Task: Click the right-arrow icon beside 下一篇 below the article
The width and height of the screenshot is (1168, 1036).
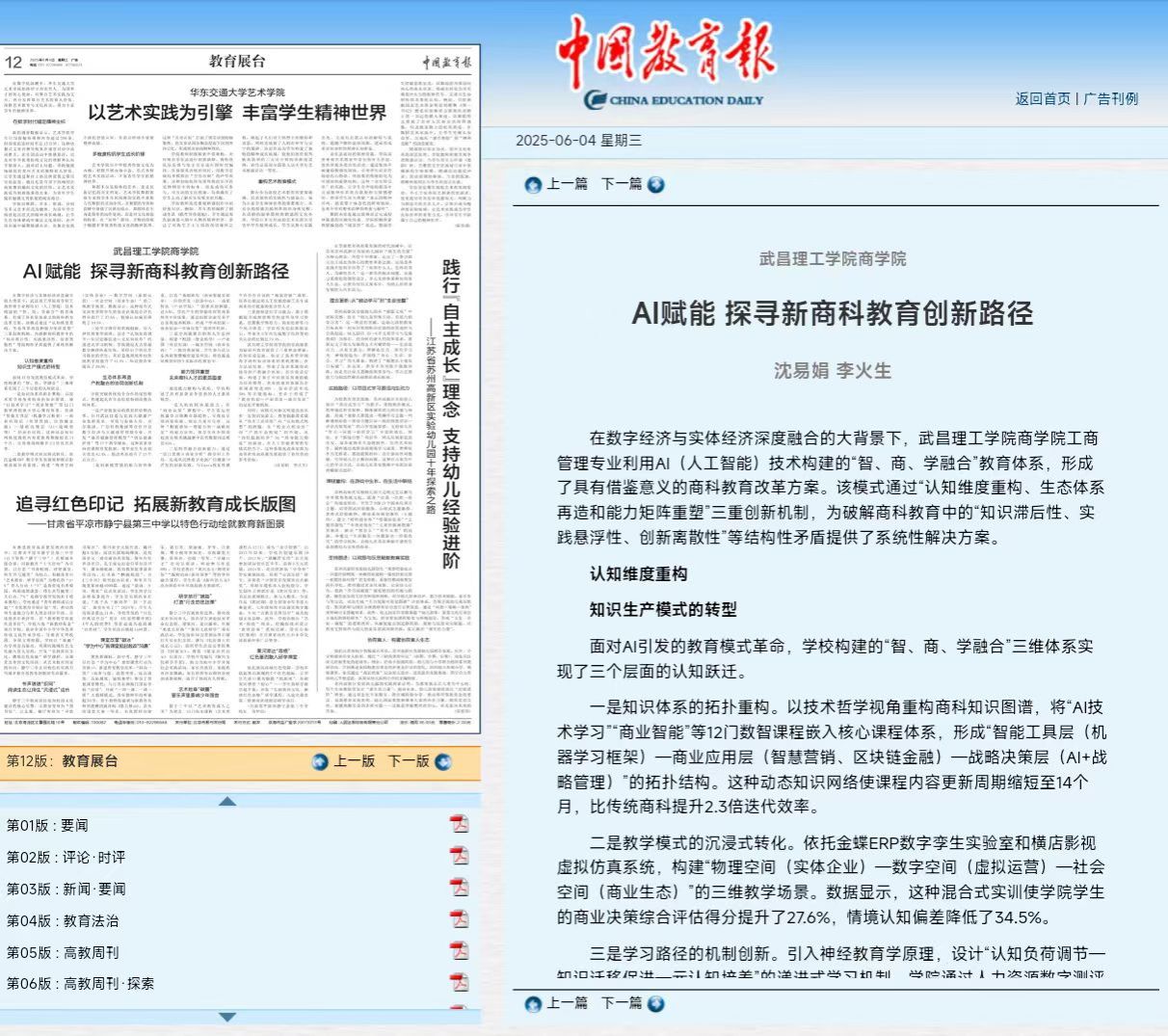Action: pyautogui.click(x=656, y=1004)
